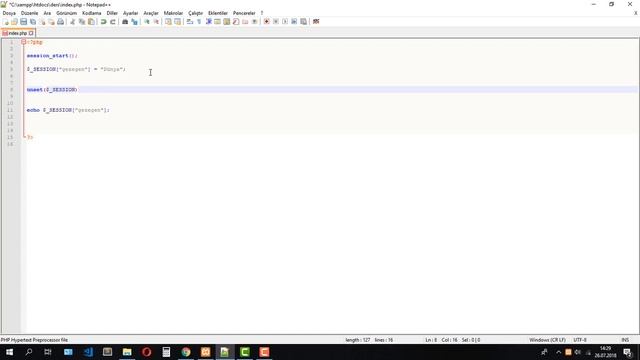Open the Diller menu
Viewport: 640px width, 360px height.
pyautogui.click(x=112, y=13)
